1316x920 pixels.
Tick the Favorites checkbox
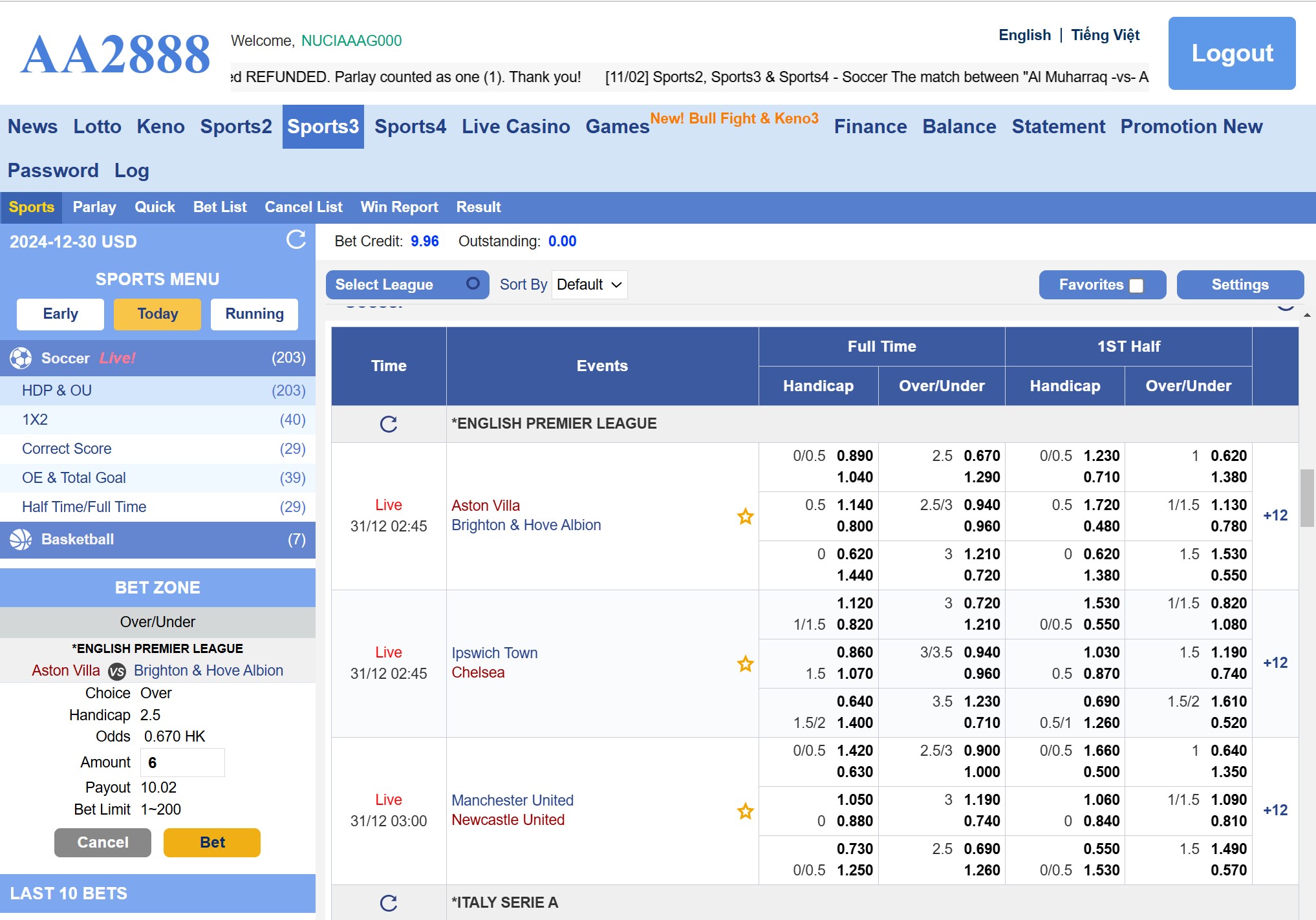pos(1136,285)
